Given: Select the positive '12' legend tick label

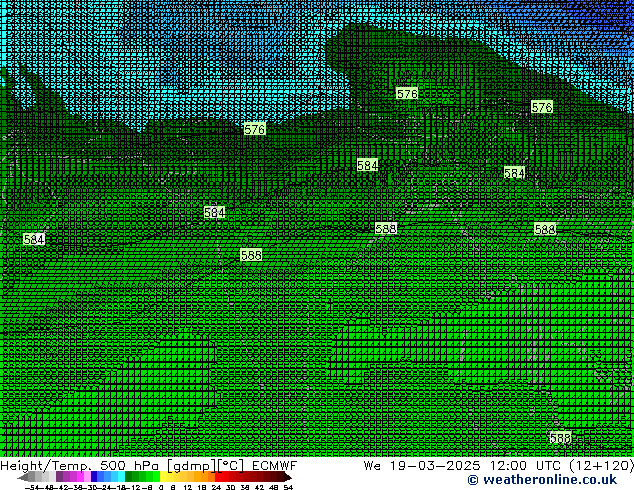Looking at the screenshot, I should [x=188, y=487].
